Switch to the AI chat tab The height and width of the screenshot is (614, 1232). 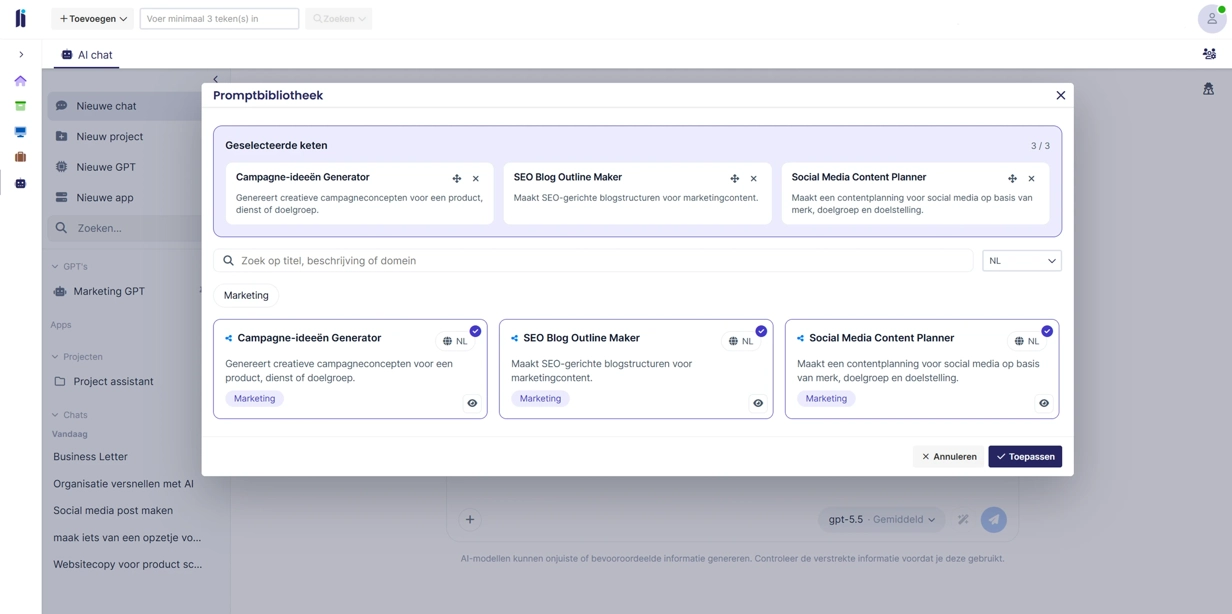click(86, 55)
